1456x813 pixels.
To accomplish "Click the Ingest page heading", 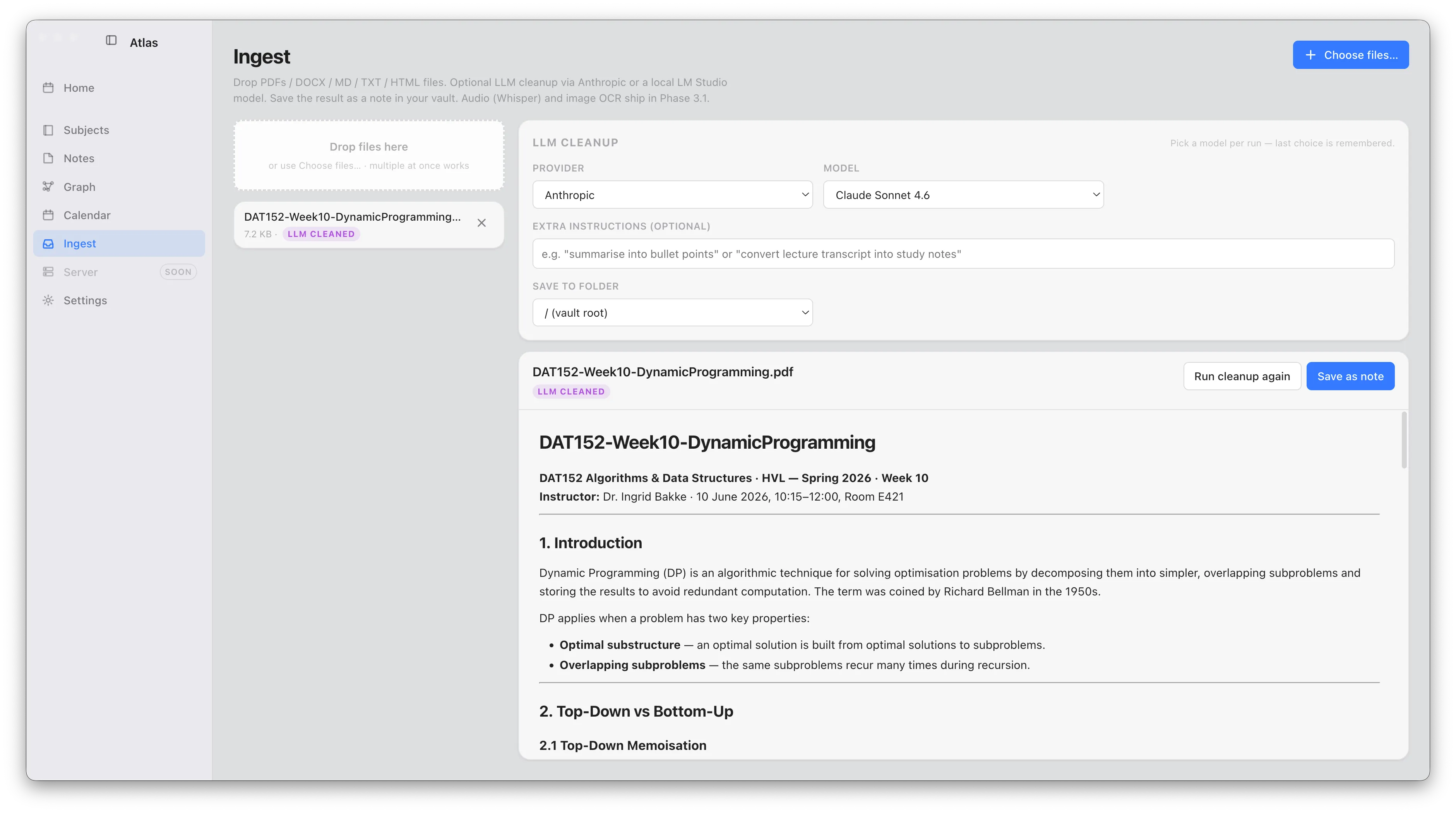I will [x=262, y=57].
